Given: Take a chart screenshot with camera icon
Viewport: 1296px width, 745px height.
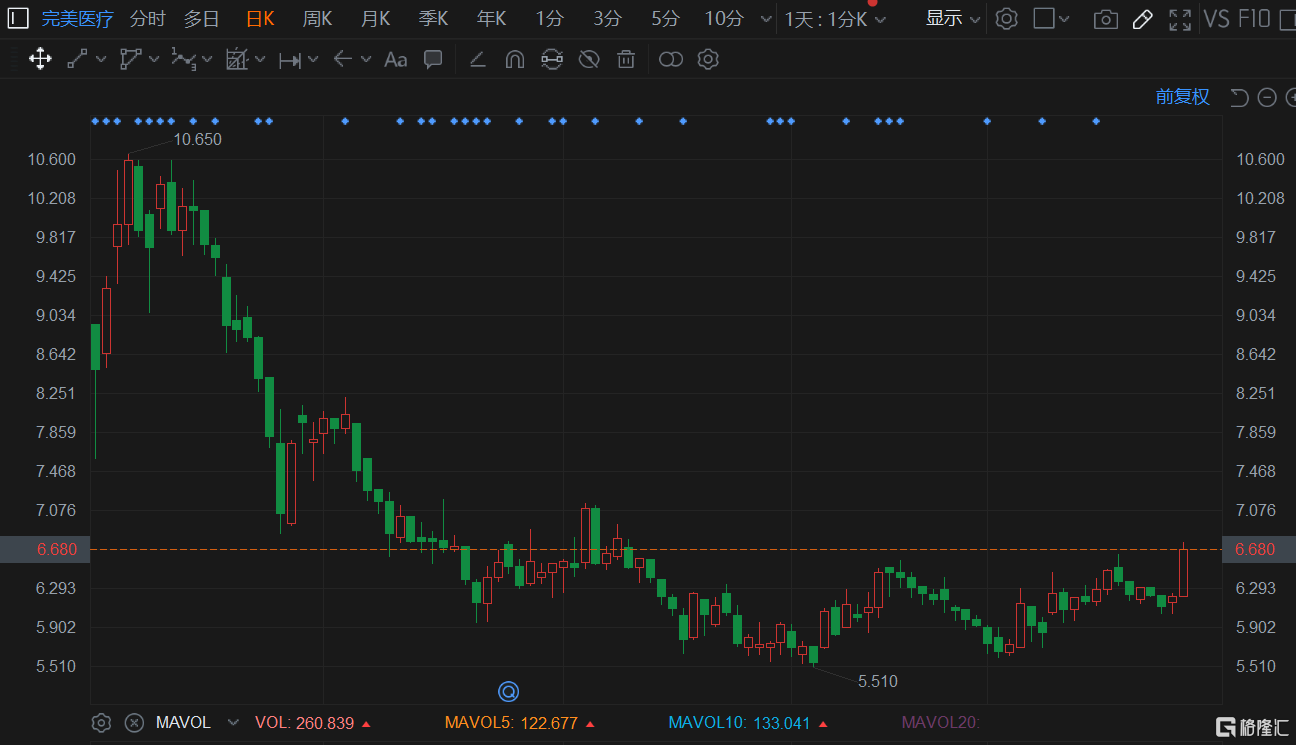Looking at the screenshot, I should pyautogui.click(x=1105, y=18).
